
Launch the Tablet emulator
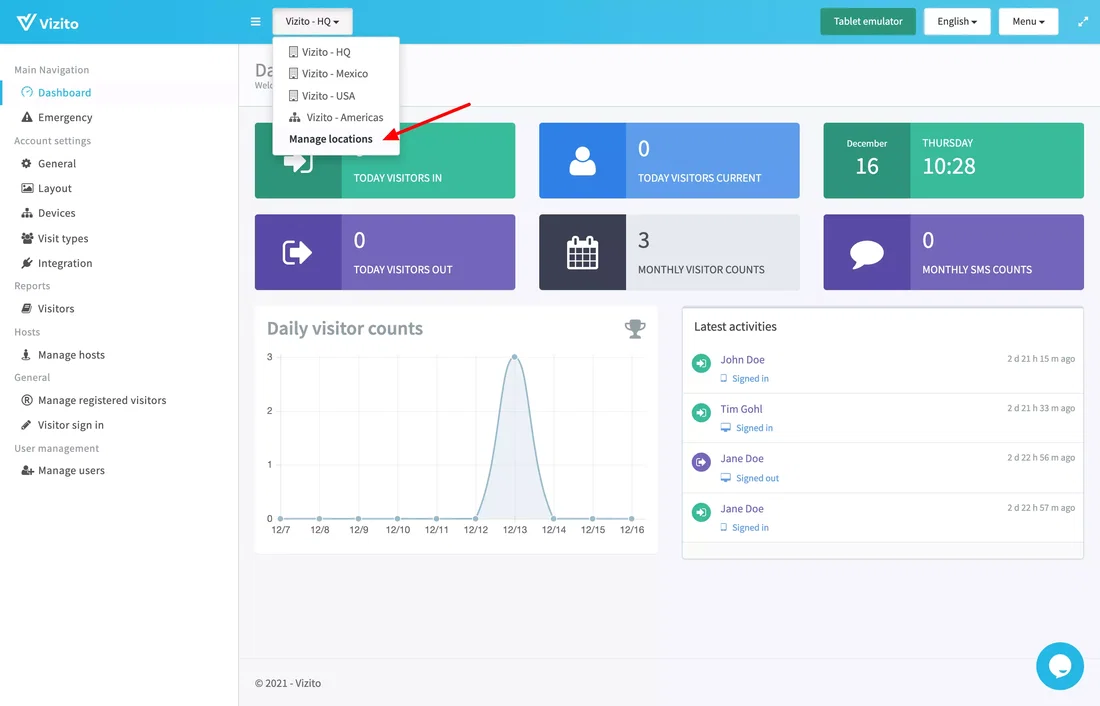point(868,22)
